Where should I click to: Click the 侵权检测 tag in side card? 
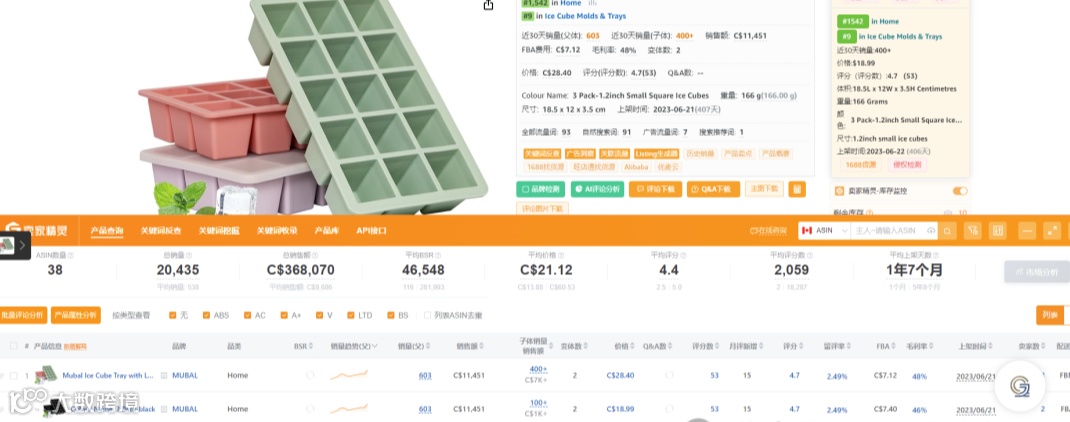[908, 165]
